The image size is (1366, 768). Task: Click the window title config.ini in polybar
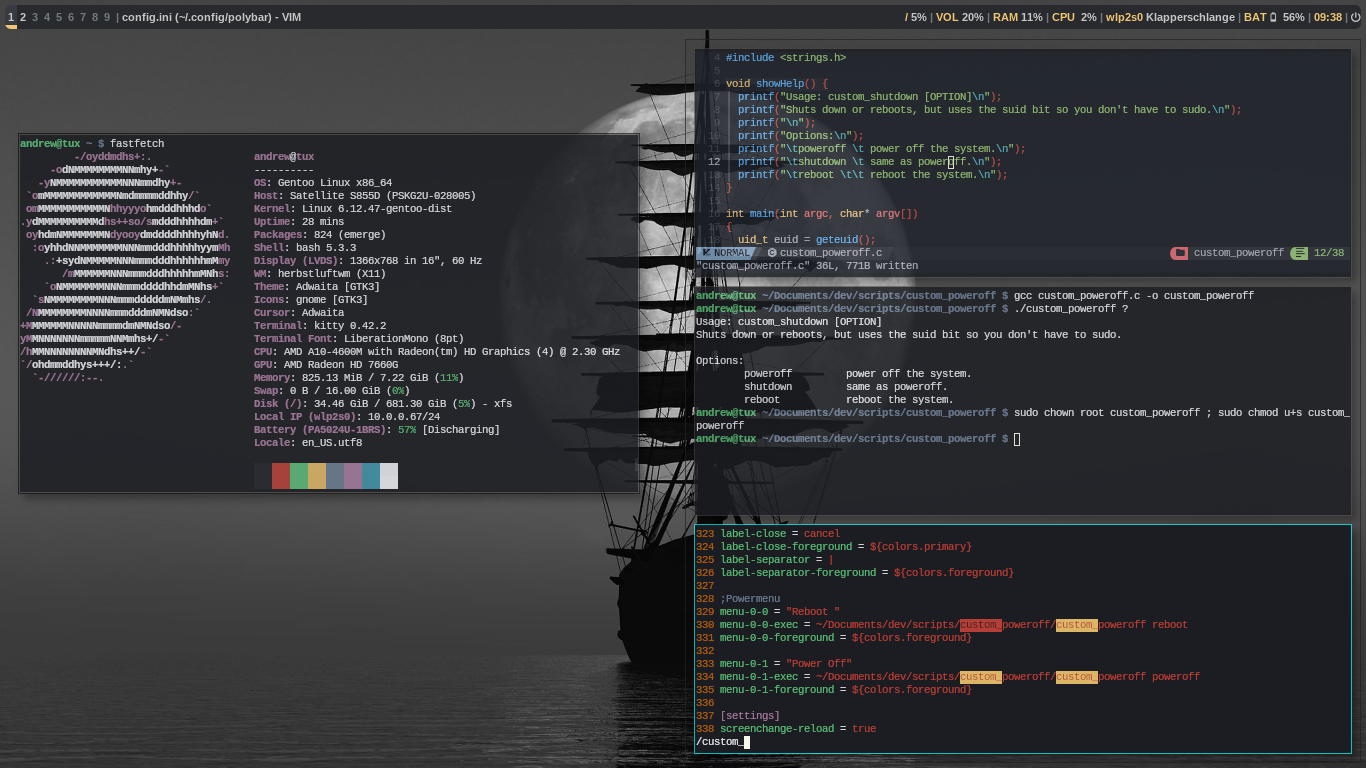click(x=211, y=17)
